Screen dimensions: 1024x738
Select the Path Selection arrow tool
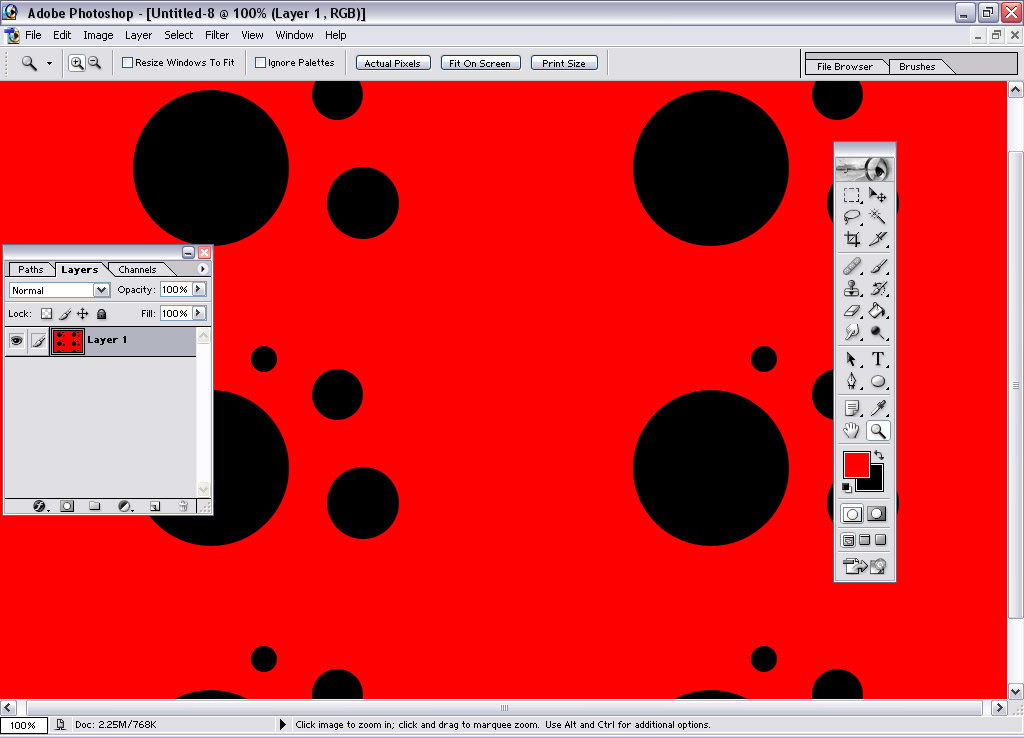coord(852,359)
